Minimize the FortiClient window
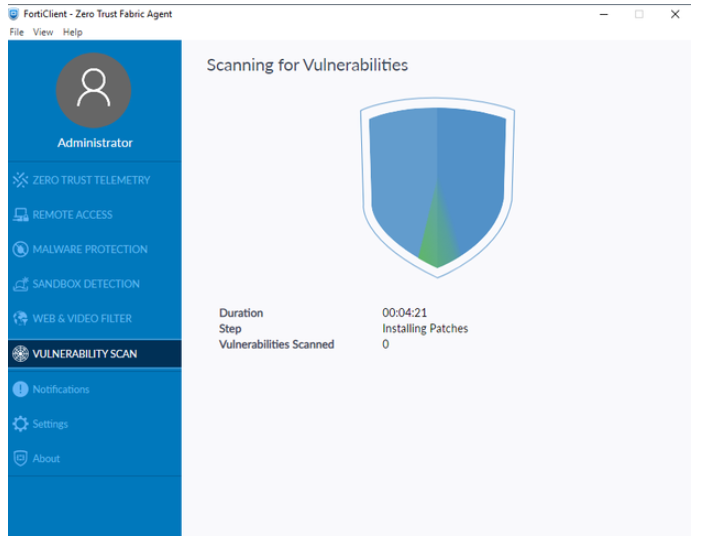The image size is (701, 543). coord(604,14)
